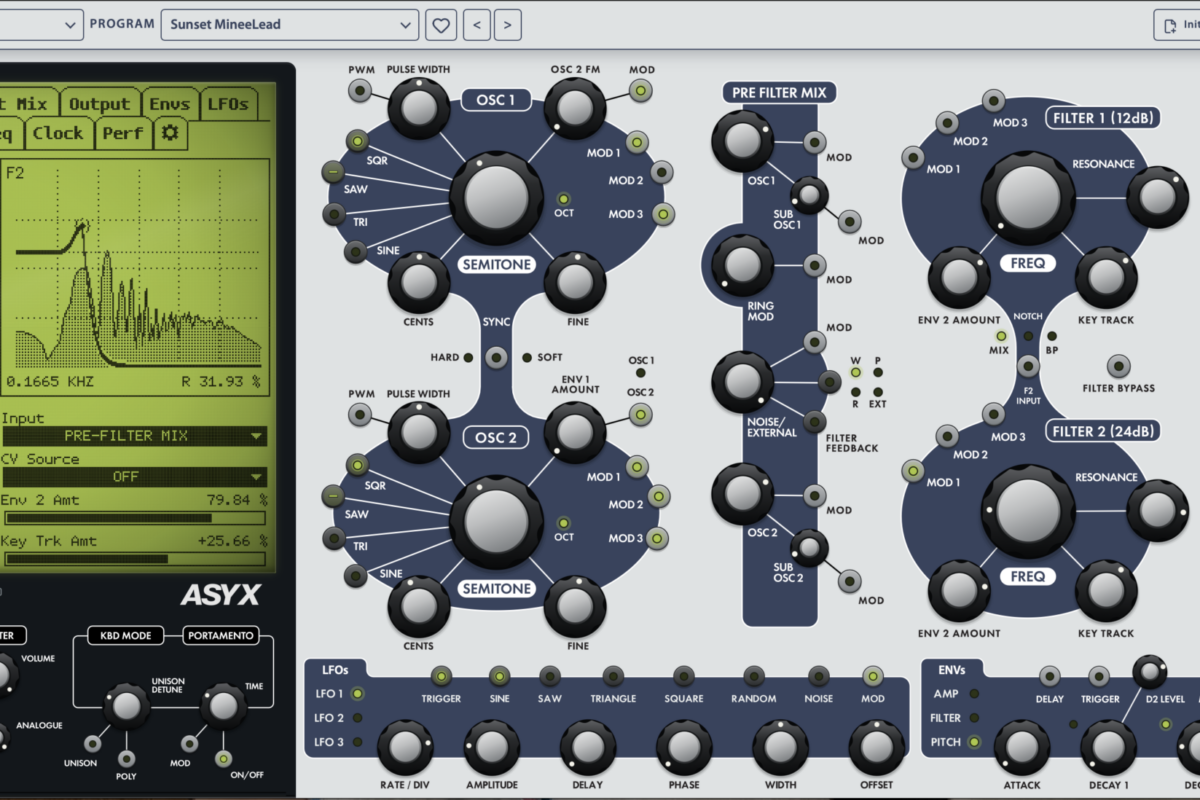Select LFO SQUARE shape button
The height and width of the screenshot is (800, 1200).
pos(684,676)
